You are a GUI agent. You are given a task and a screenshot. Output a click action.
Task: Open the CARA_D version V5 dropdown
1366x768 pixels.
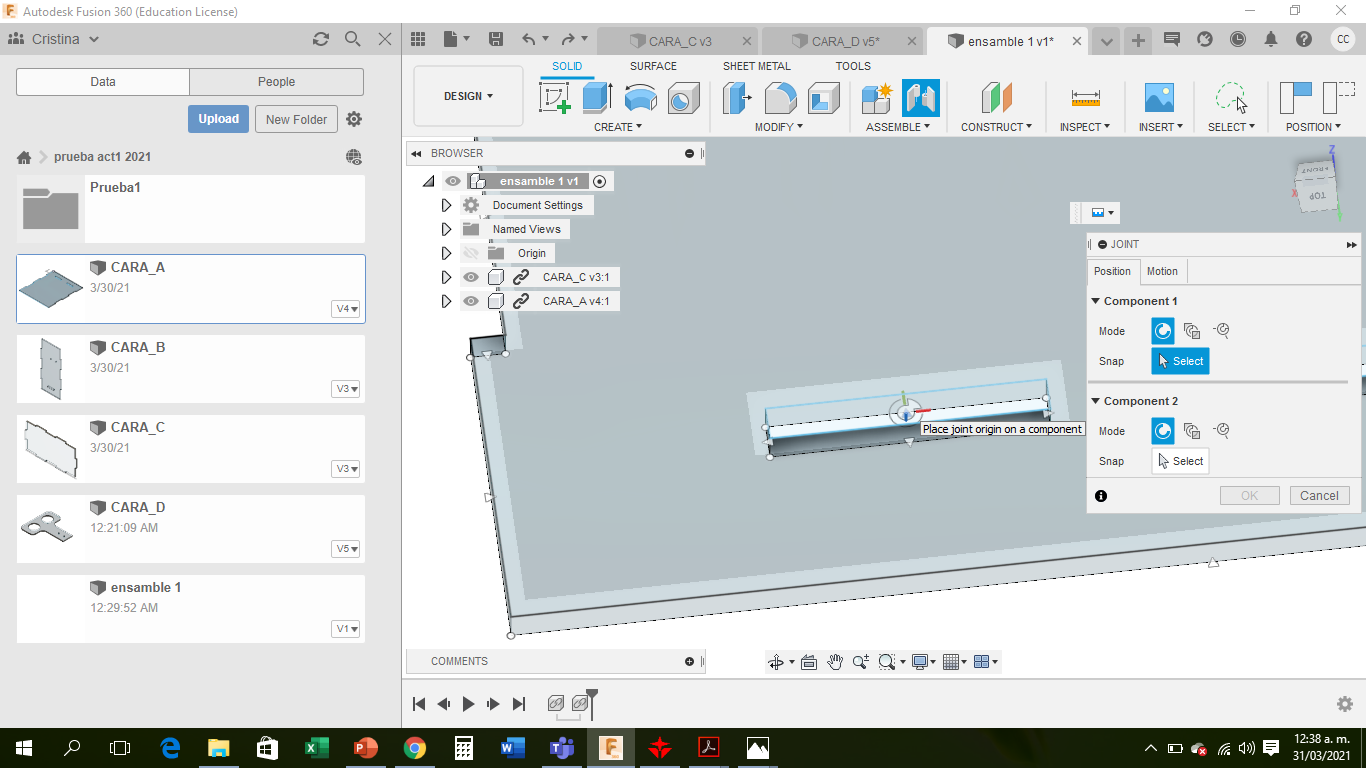tap(346, 549)
